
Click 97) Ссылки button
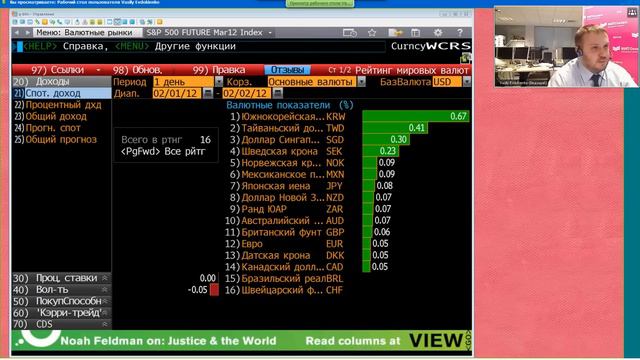(x=57, y=70)
